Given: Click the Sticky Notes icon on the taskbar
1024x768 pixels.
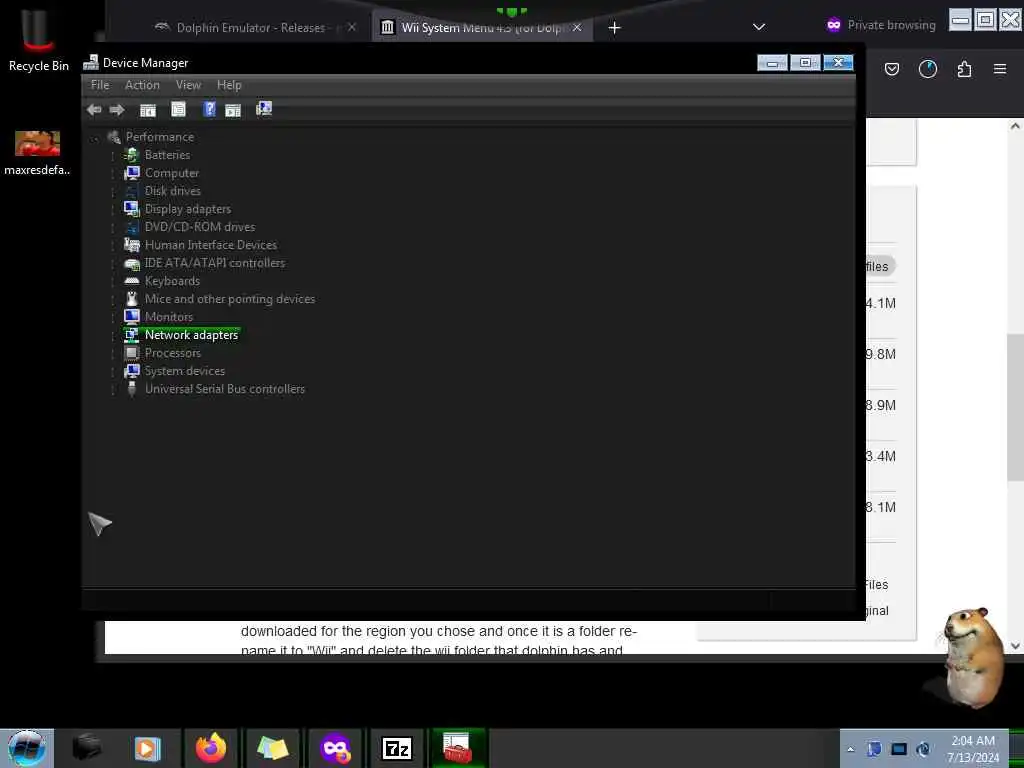Looking at the screenshot, I should pos(273,748).
